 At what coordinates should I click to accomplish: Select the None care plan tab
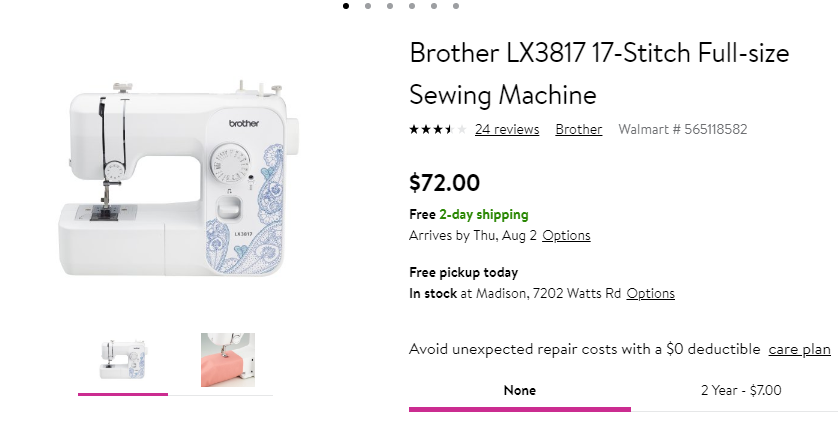520,390
